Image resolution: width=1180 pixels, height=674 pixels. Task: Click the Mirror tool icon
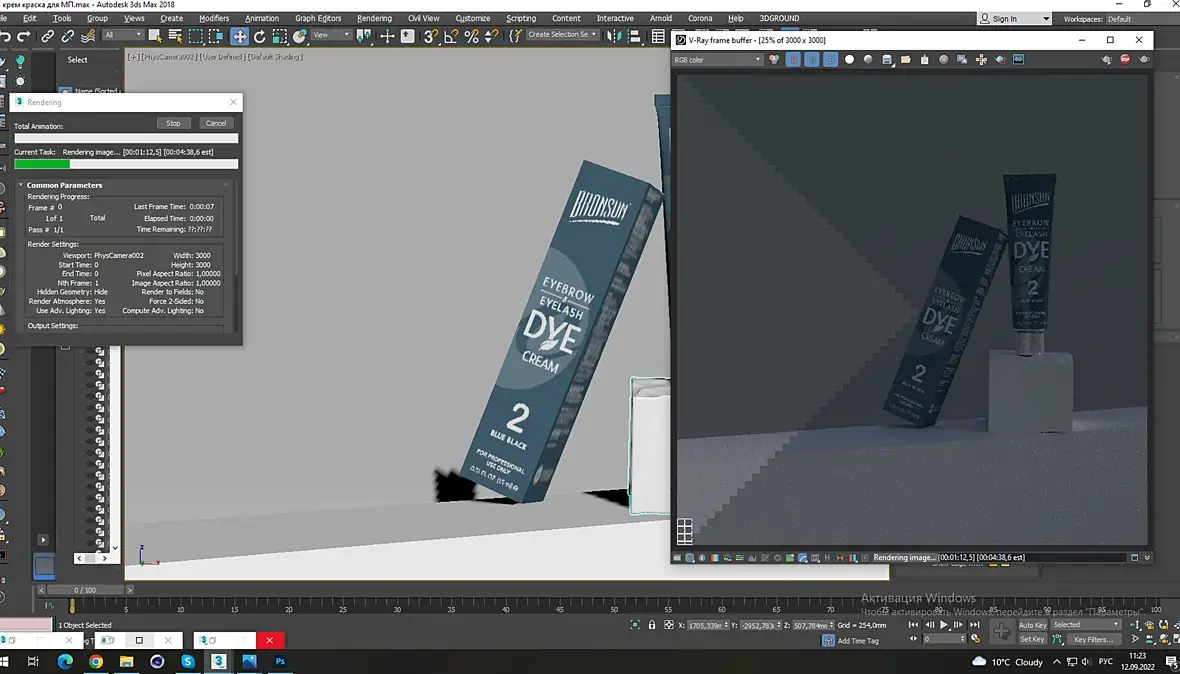tap(613, 35)
